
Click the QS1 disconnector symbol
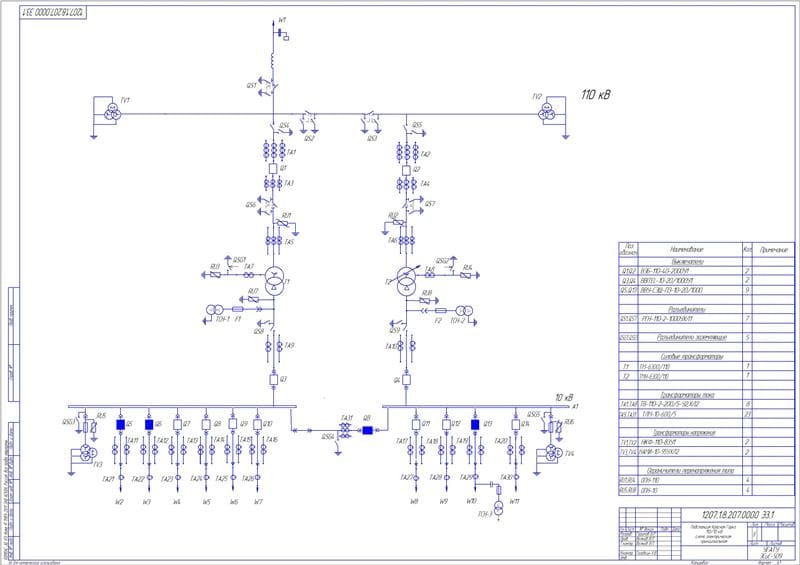[269, 86]
